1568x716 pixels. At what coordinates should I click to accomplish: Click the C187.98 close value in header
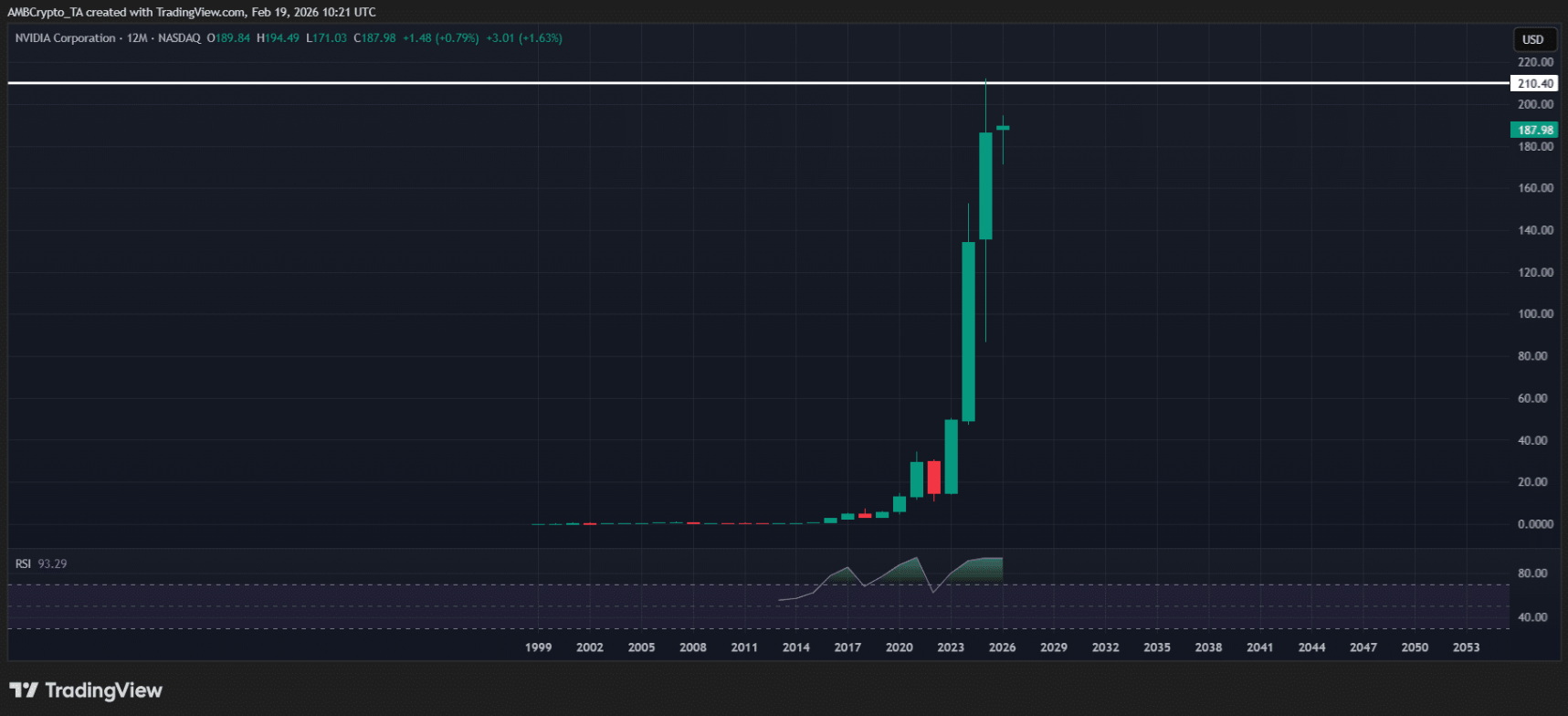(x=375, y=38)
